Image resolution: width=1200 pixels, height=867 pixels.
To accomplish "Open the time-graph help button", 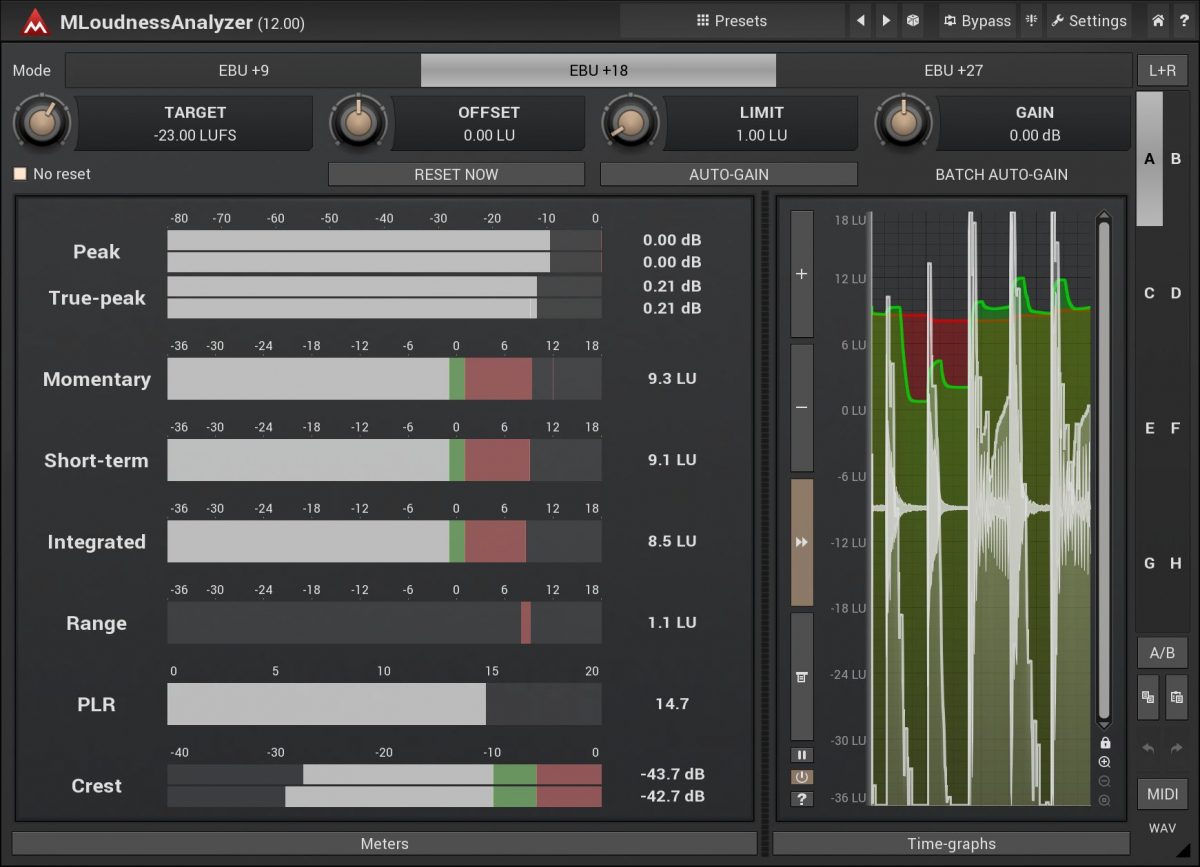I will 801,799.
